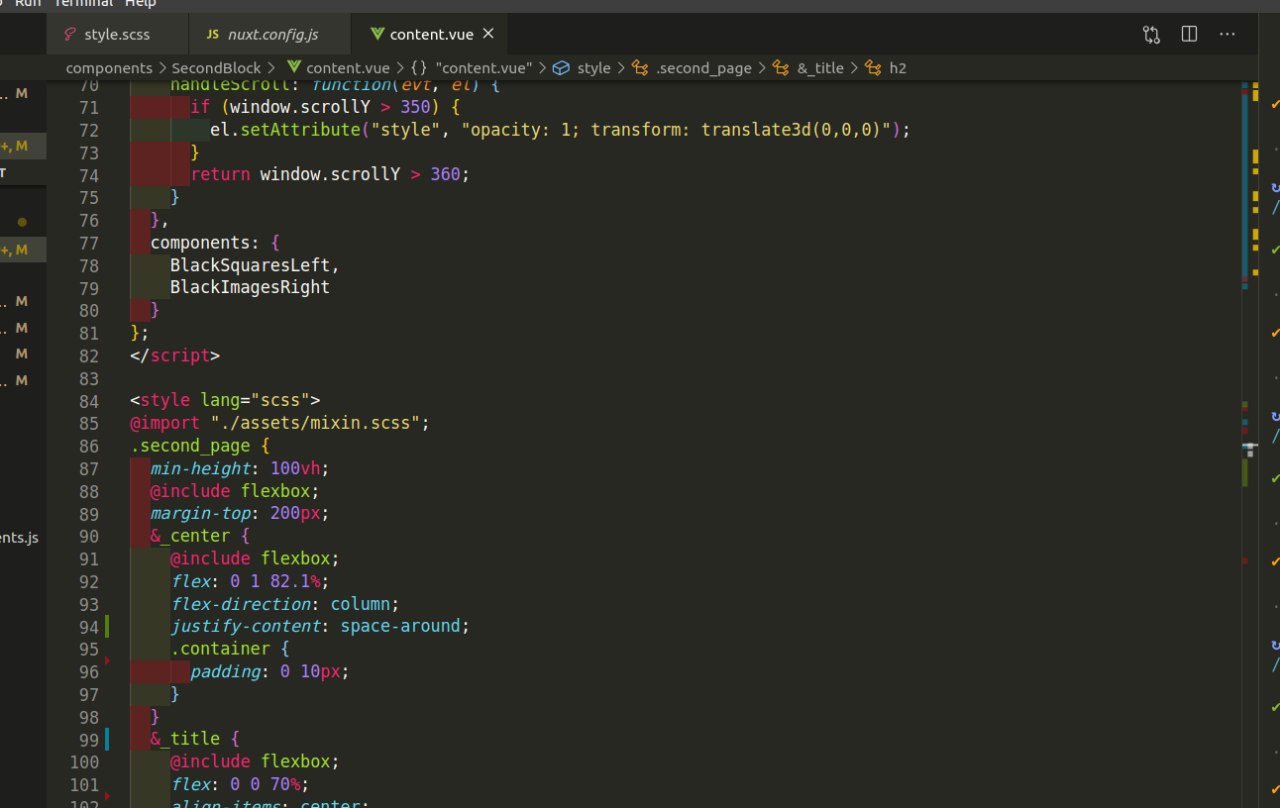Image resolution: width=1280 pixels, height=808 pixels.
Task: Open the components breadcrumb folder
Action: 109,68
